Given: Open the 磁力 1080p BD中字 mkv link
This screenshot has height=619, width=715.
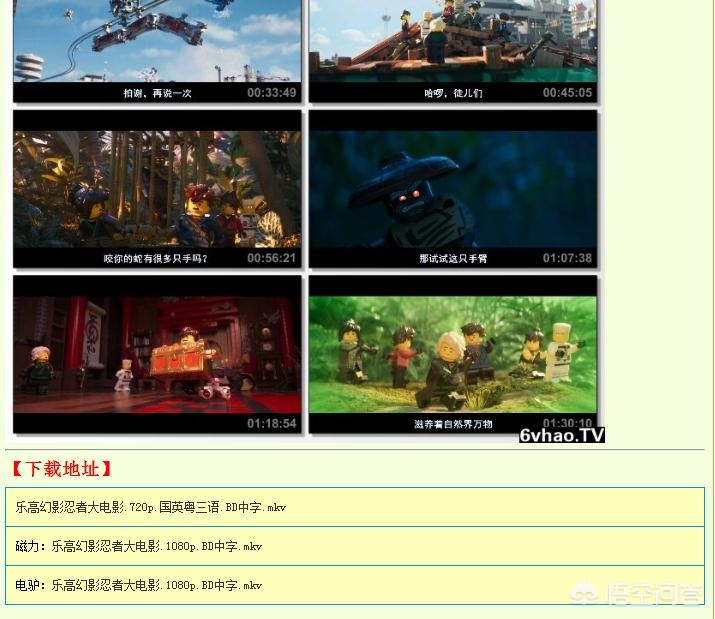Looking at the screenshot, I should (x=156, y=546).
